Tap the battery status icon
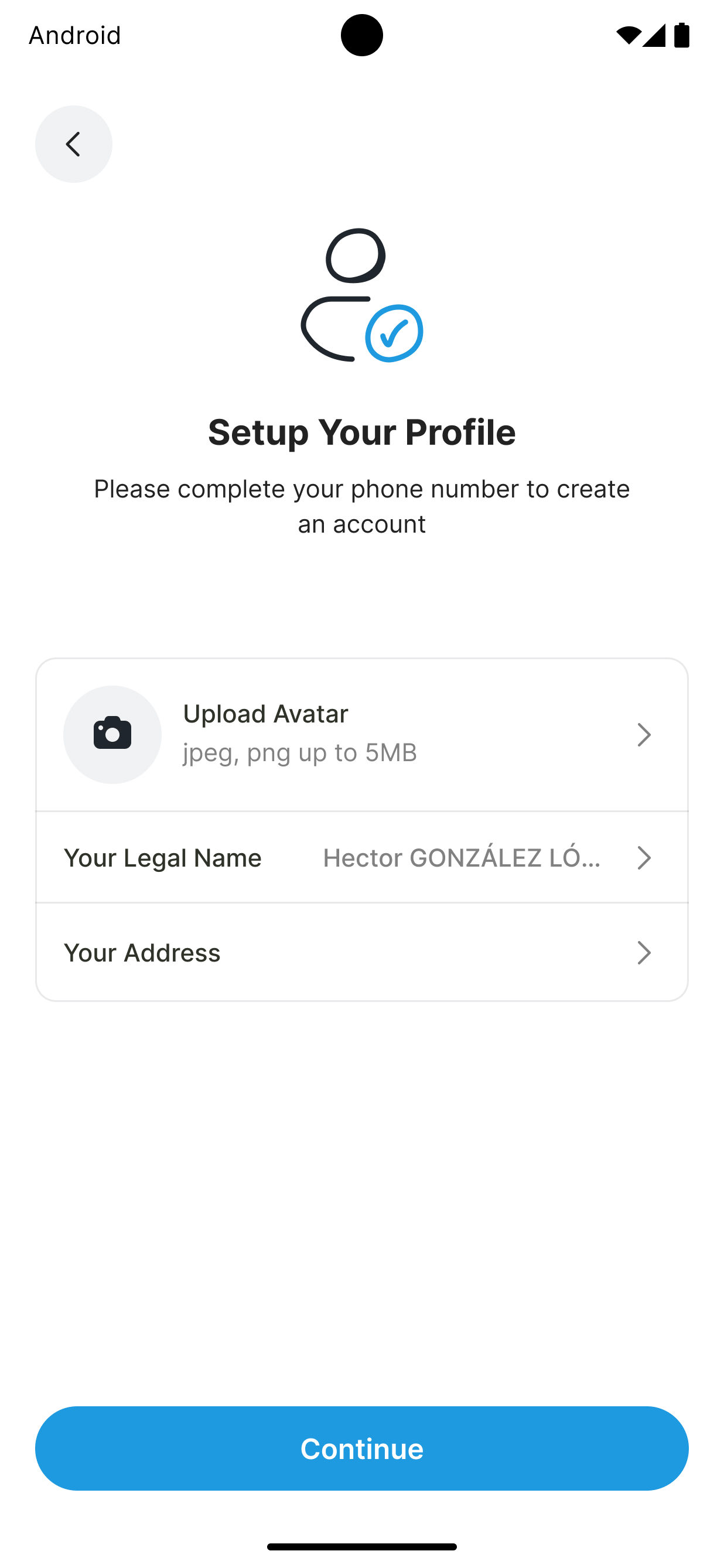The height and width of the screenshot is (1568, 724). [681, 35]
